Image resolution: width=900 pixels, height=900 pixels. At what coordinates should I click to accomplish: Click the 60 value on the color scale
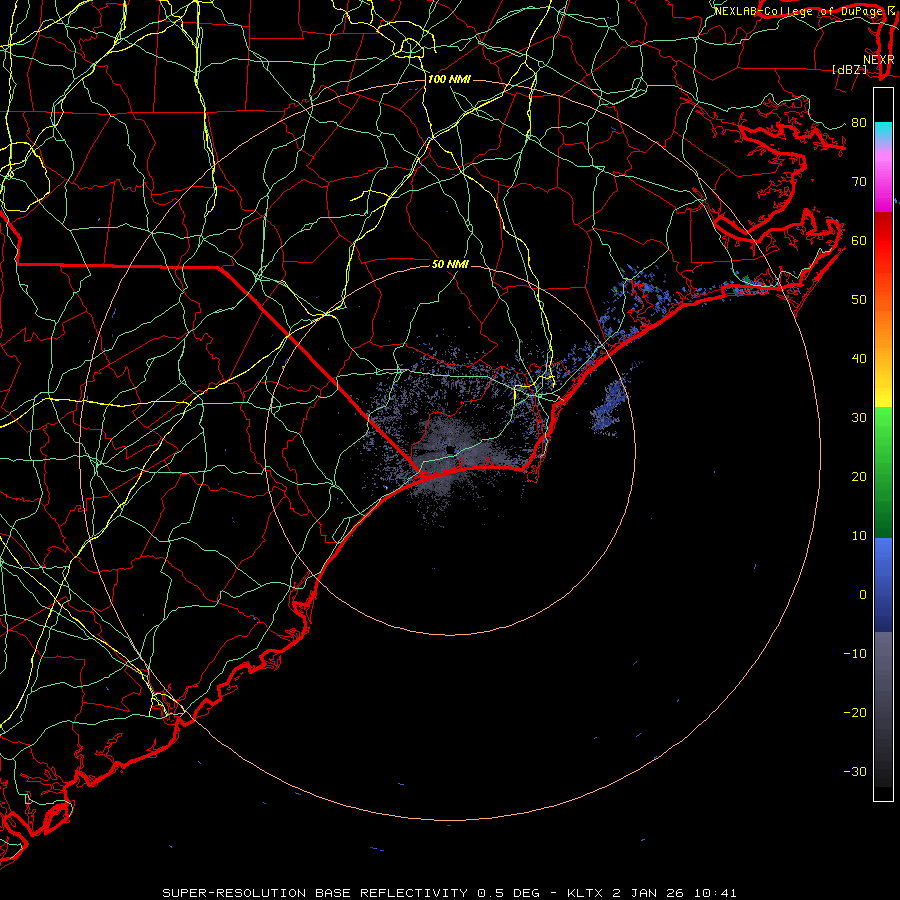pyautogui.click(x=859, y=240)
